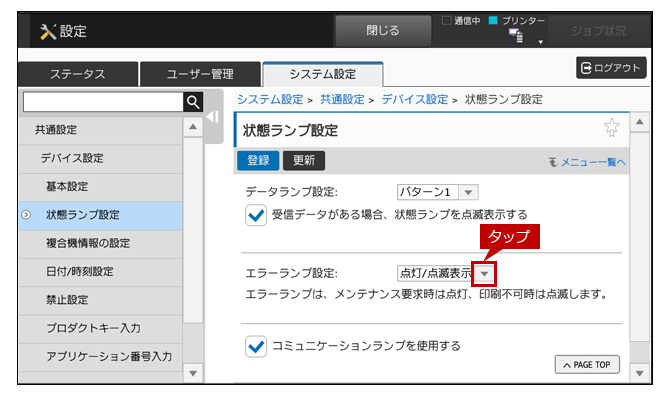Open printer status dropdown arrow in header

(x=540, y=42)
